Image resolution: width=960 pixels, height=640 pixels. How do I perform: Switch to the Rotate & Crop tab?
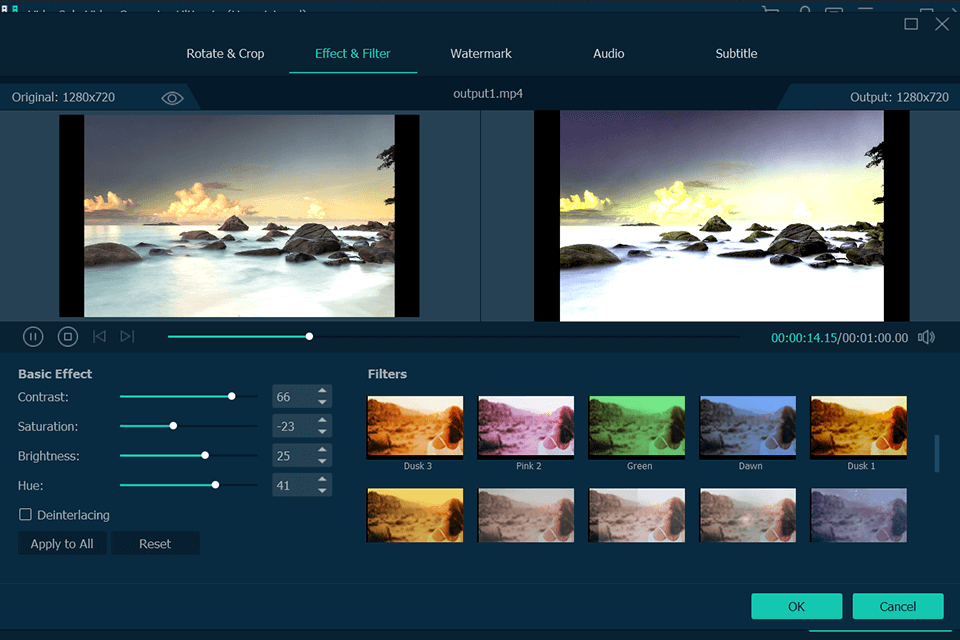[x=225, y=53]
